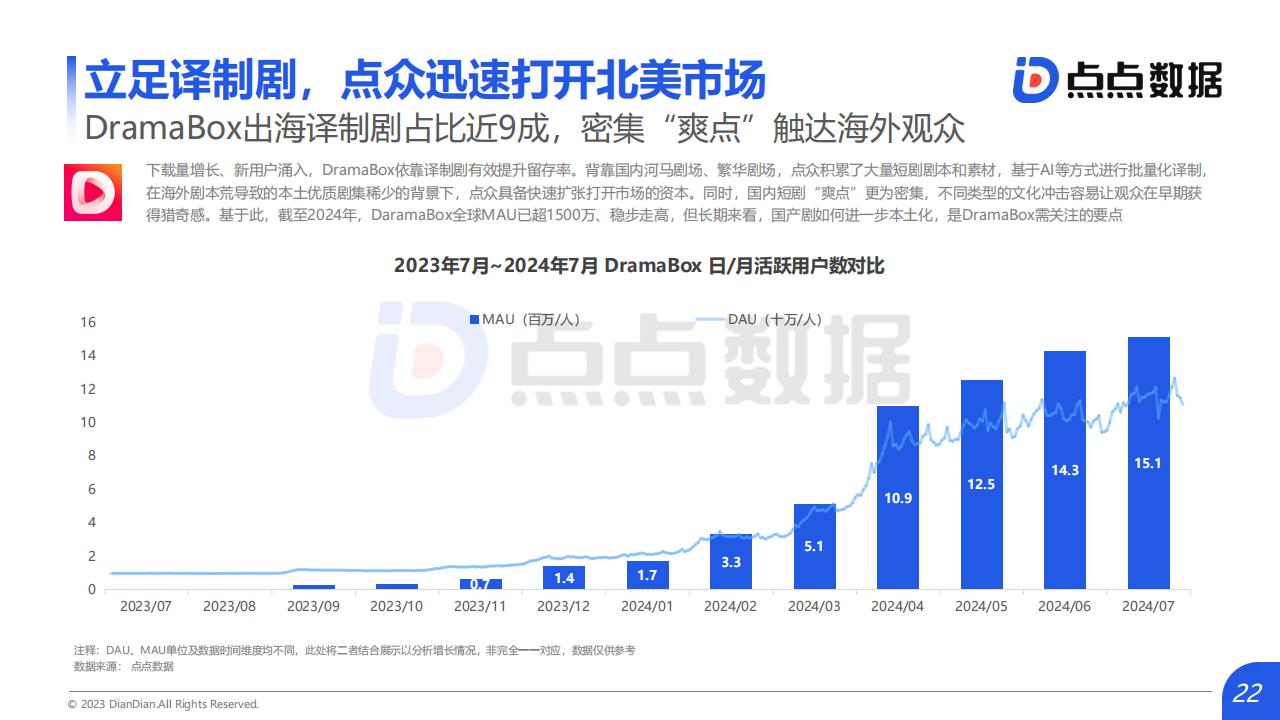Click the copyright text 2023 DianDian
Viewport: 1280px width, 720px height.
pos(163,704)
